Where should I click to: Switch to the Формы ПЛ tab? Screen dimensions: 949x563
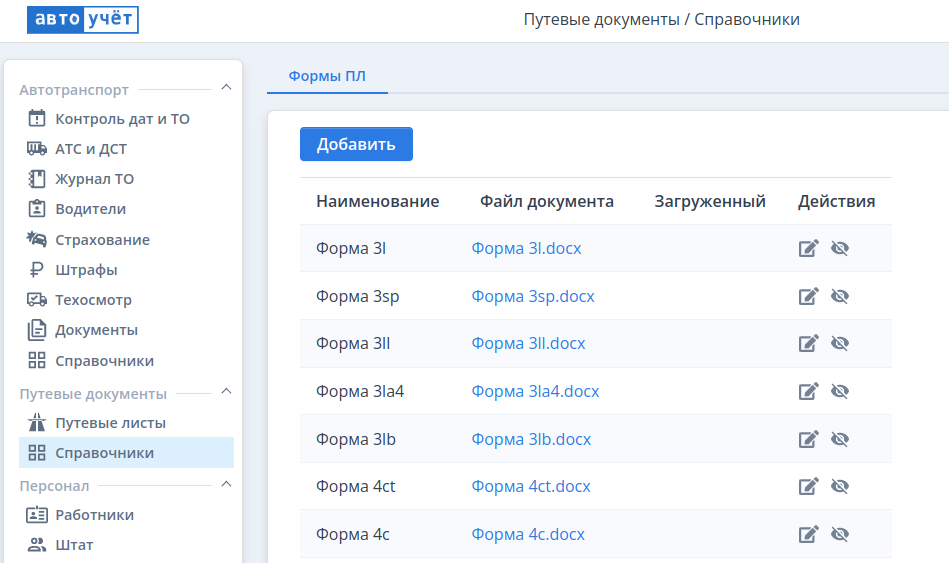tap(327, 76)
